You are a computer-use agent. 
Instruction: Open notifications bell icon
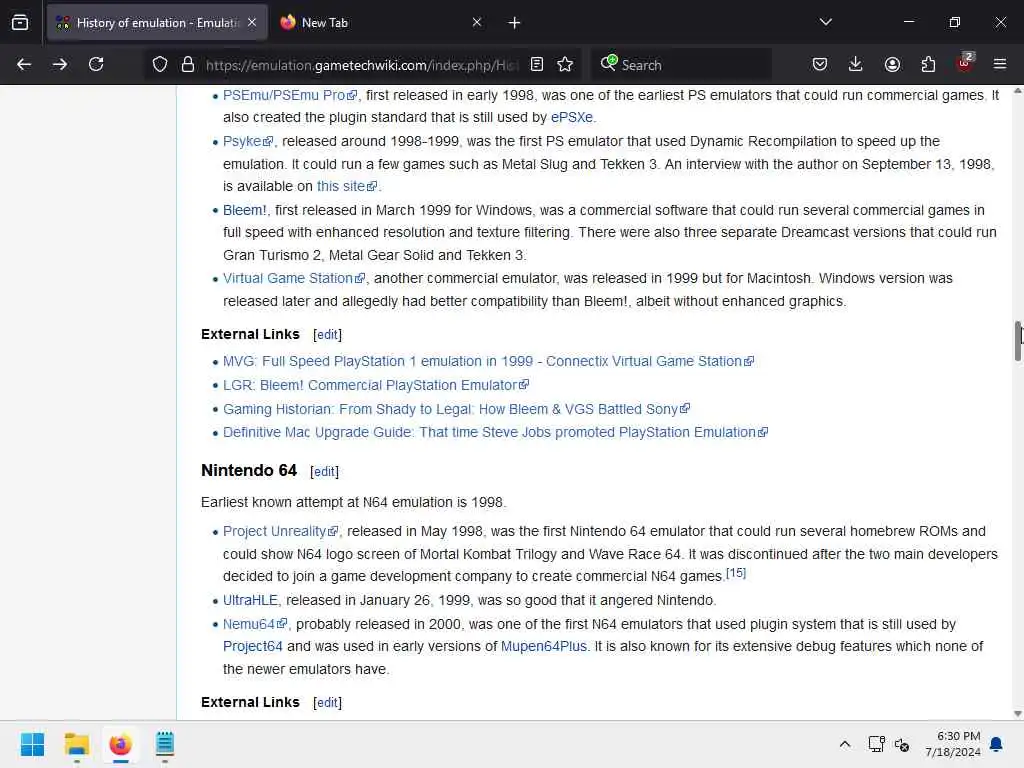pyautogui.click(x=997, y=744)
